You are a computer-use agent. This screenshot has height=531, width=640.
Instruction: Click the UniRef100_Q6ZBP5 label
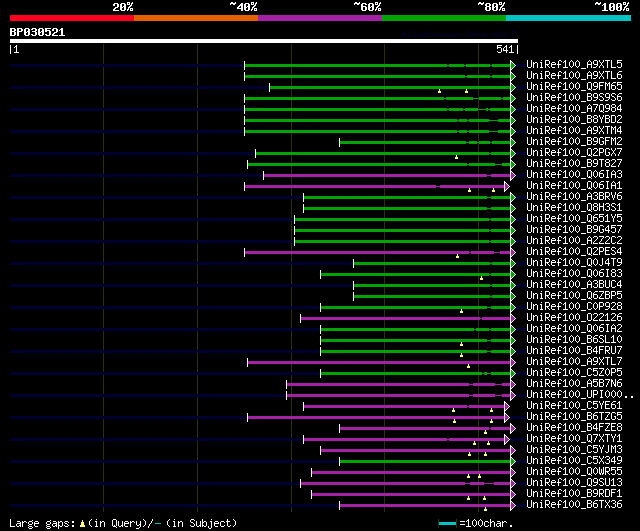574,296
